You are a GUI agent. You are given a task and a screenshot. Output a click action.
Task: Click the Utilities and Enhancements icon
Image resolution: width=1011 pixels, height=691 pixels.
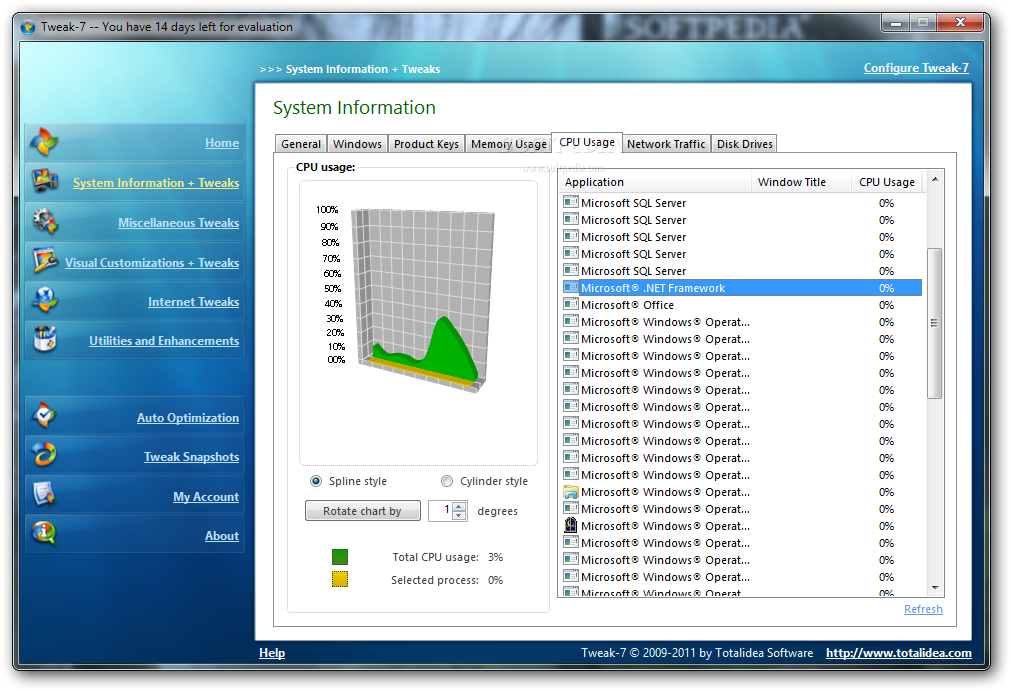44,339
